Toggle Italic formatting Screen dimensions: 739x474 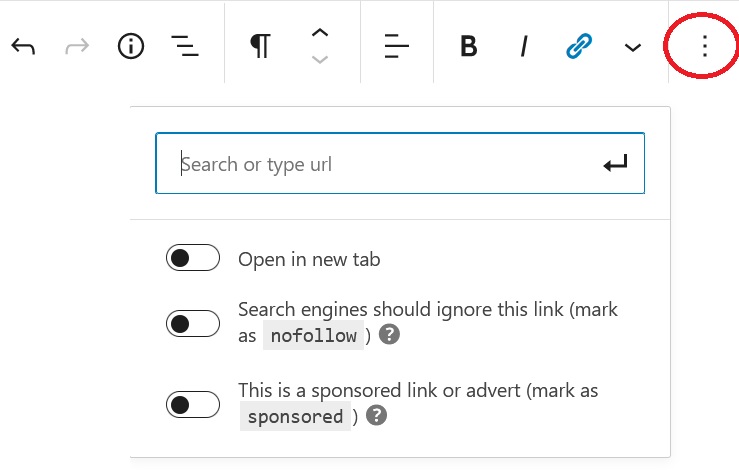[524, 46]
